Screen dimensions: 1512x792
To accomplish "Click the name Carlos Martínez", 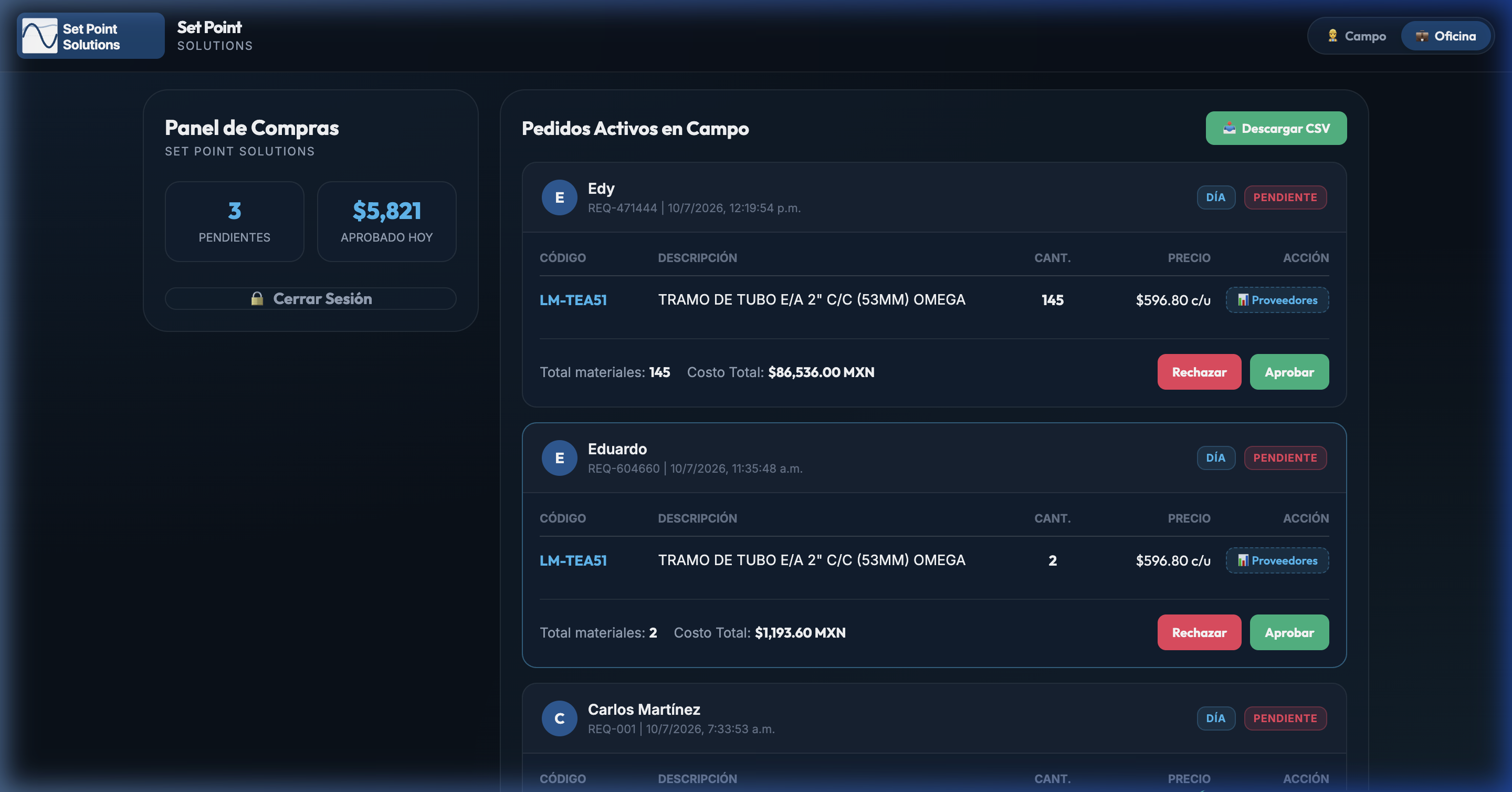I will 644,709.
